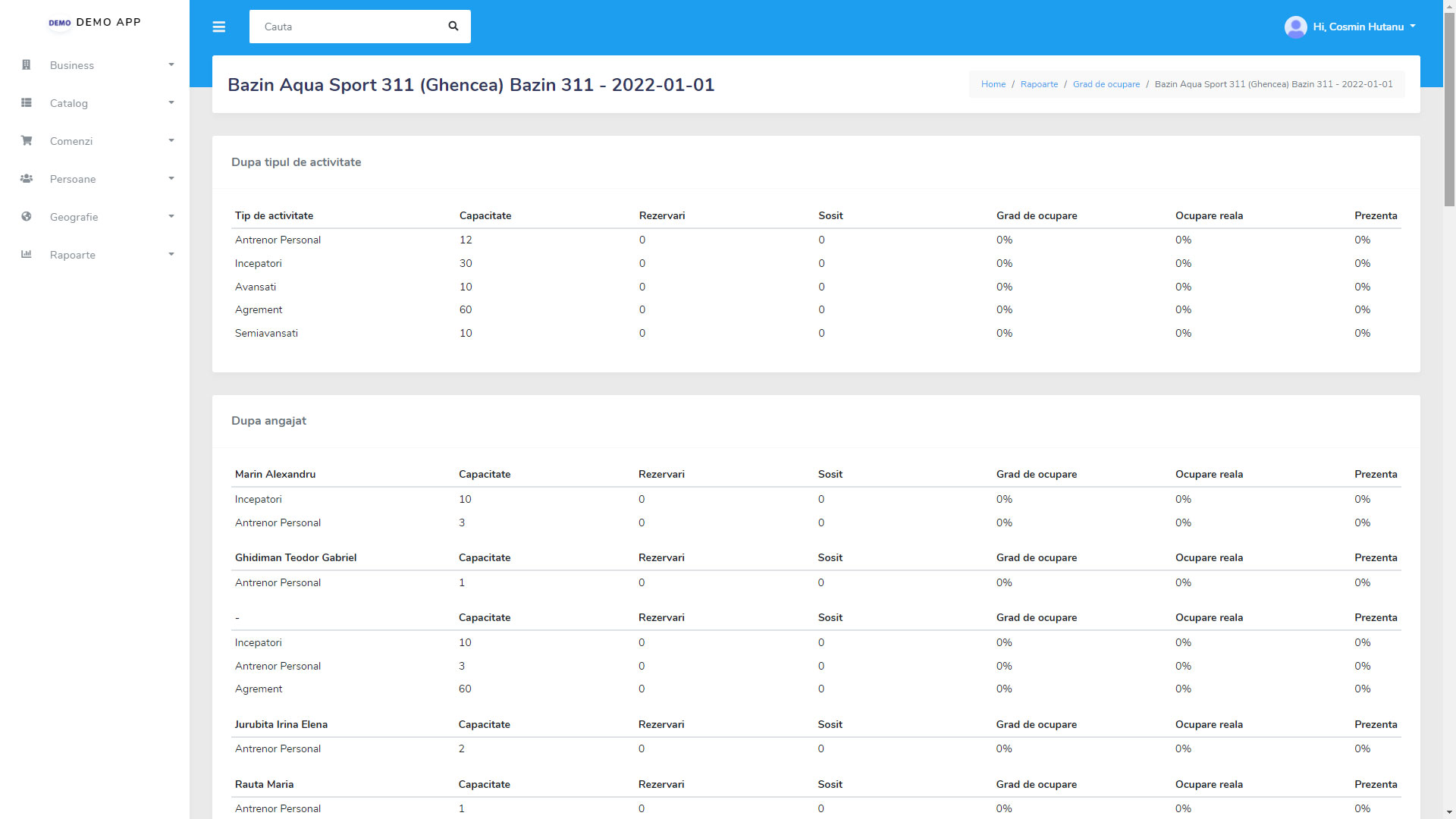
Task: Click the search magnifier icon
Action: coord(453,27)
